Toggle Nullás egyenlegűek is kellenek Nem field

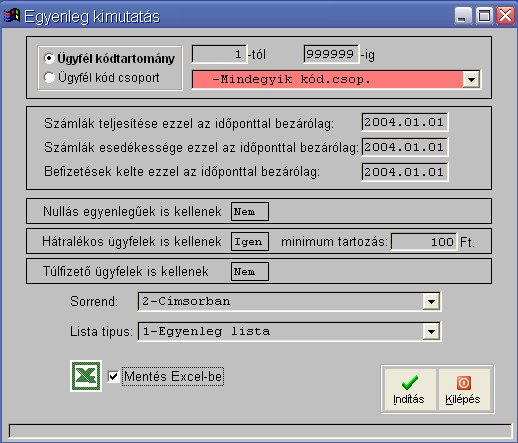pos(250,211)
